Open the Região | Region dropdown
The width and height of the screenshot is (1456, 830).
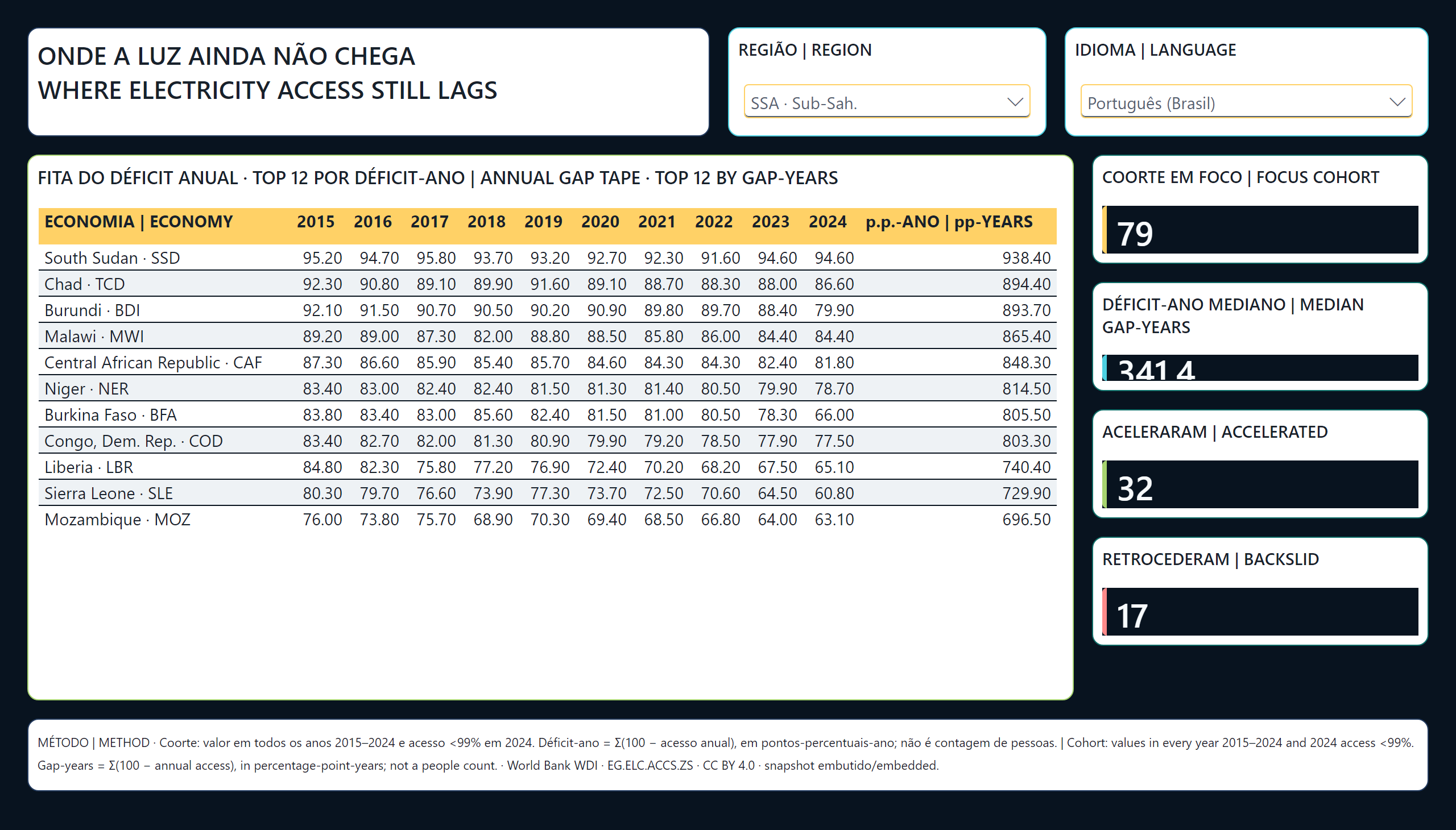click(x=886, y=102)
